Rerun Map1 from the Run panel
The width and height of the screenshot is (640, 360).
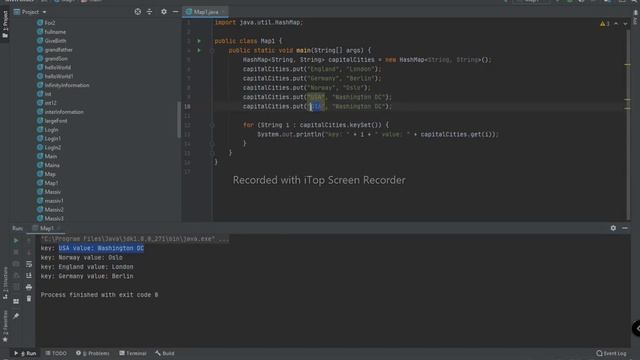pyautogui.click(x=16, y=241)
